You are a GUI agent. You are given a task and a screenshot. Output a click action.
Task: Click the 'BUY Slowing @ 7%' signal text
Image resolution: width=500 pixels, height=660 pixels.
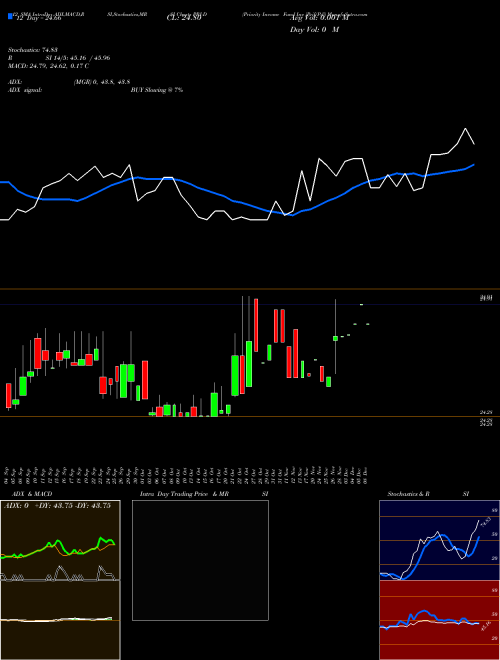coord(157,90)
